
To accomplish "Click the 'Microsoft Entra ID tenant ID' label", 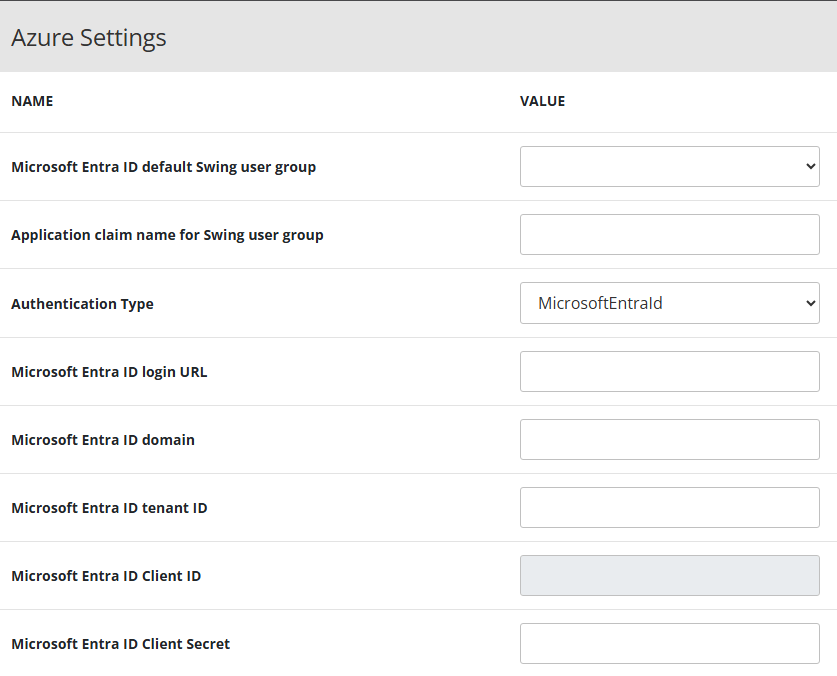I will (x=109, y=507).
